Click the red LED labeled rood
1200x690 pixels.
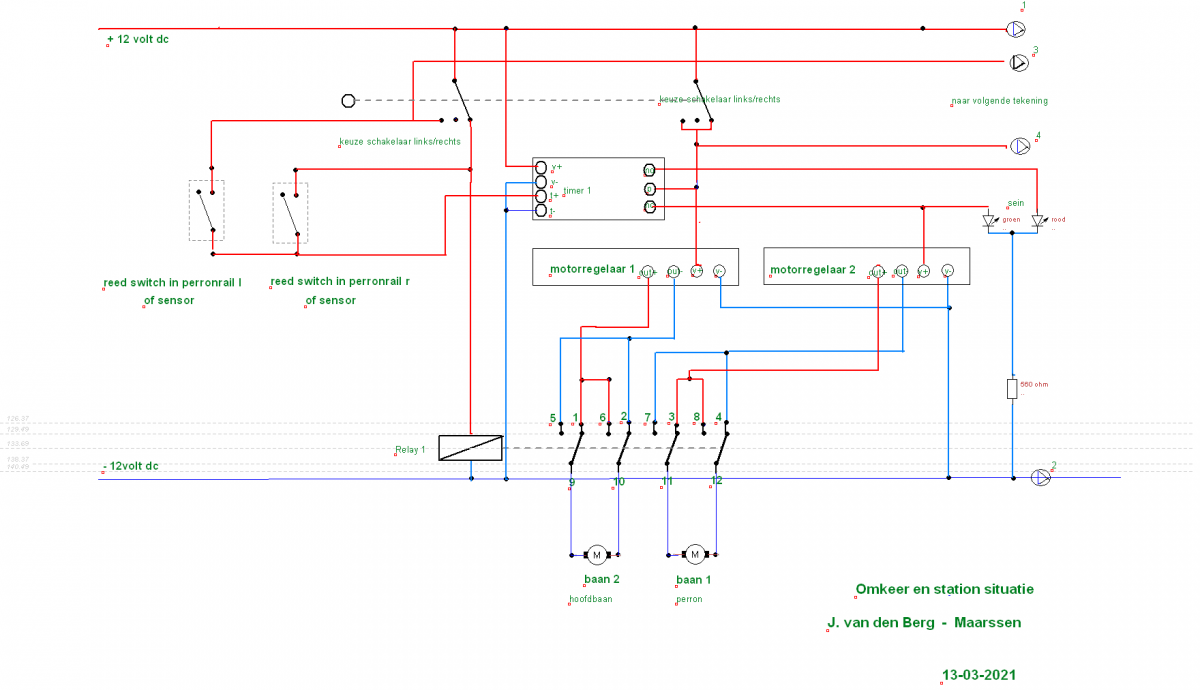[1038, 221]
